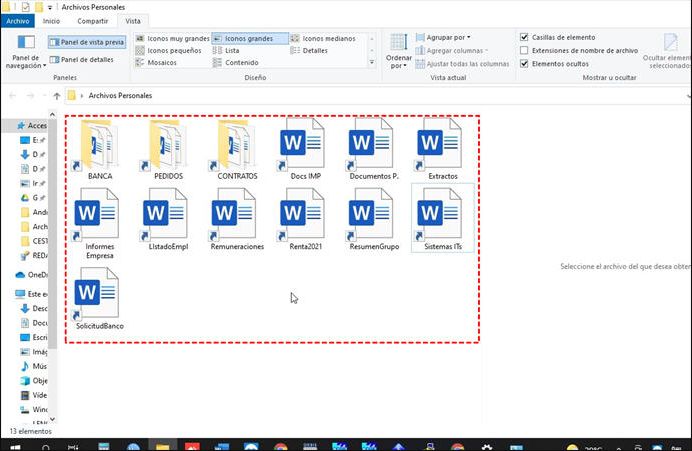Choose Contenido layout
692x451 pixels.
point(235,62)
